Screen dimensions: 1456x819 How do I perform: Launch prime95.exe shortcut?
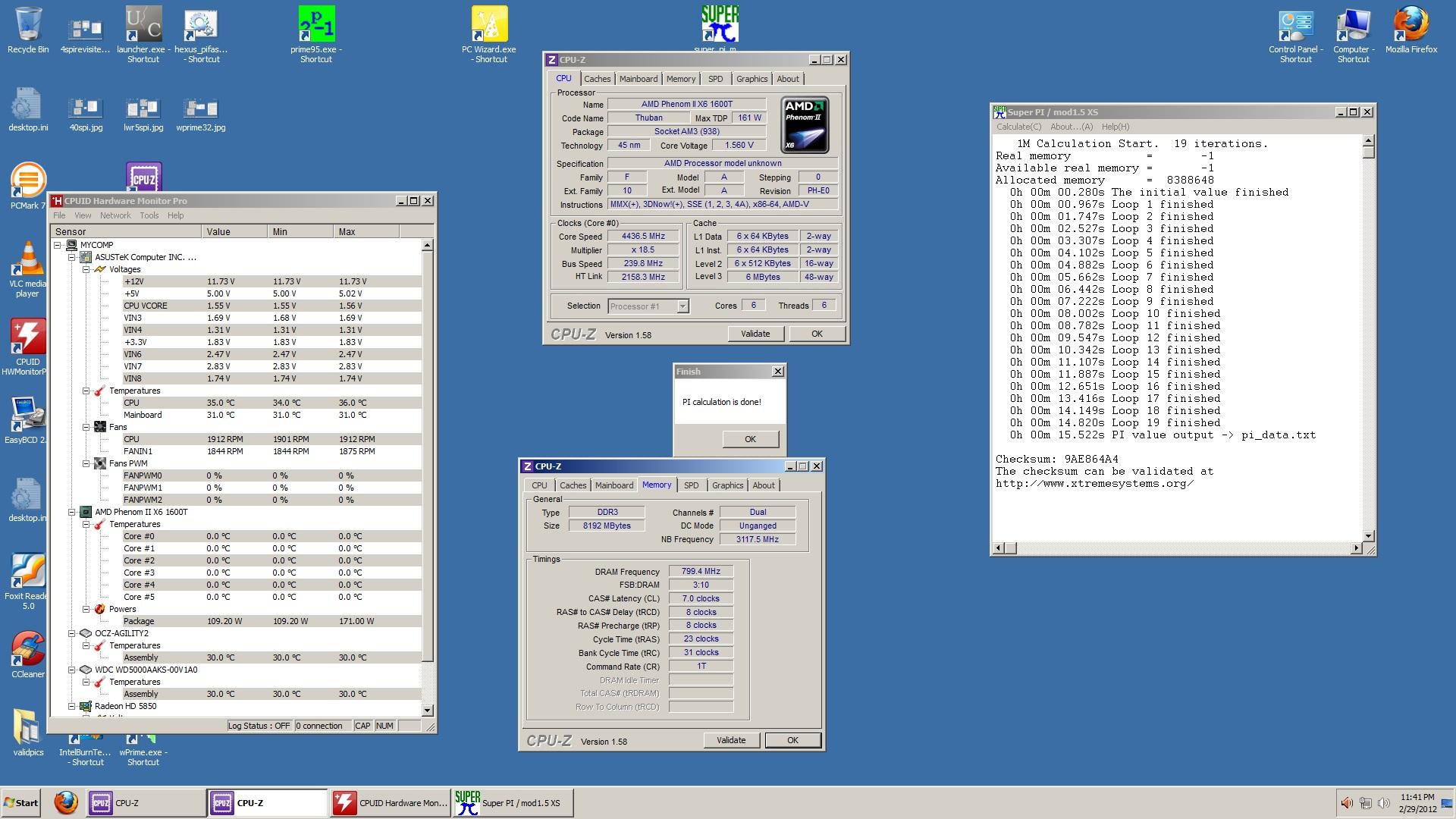316,34
